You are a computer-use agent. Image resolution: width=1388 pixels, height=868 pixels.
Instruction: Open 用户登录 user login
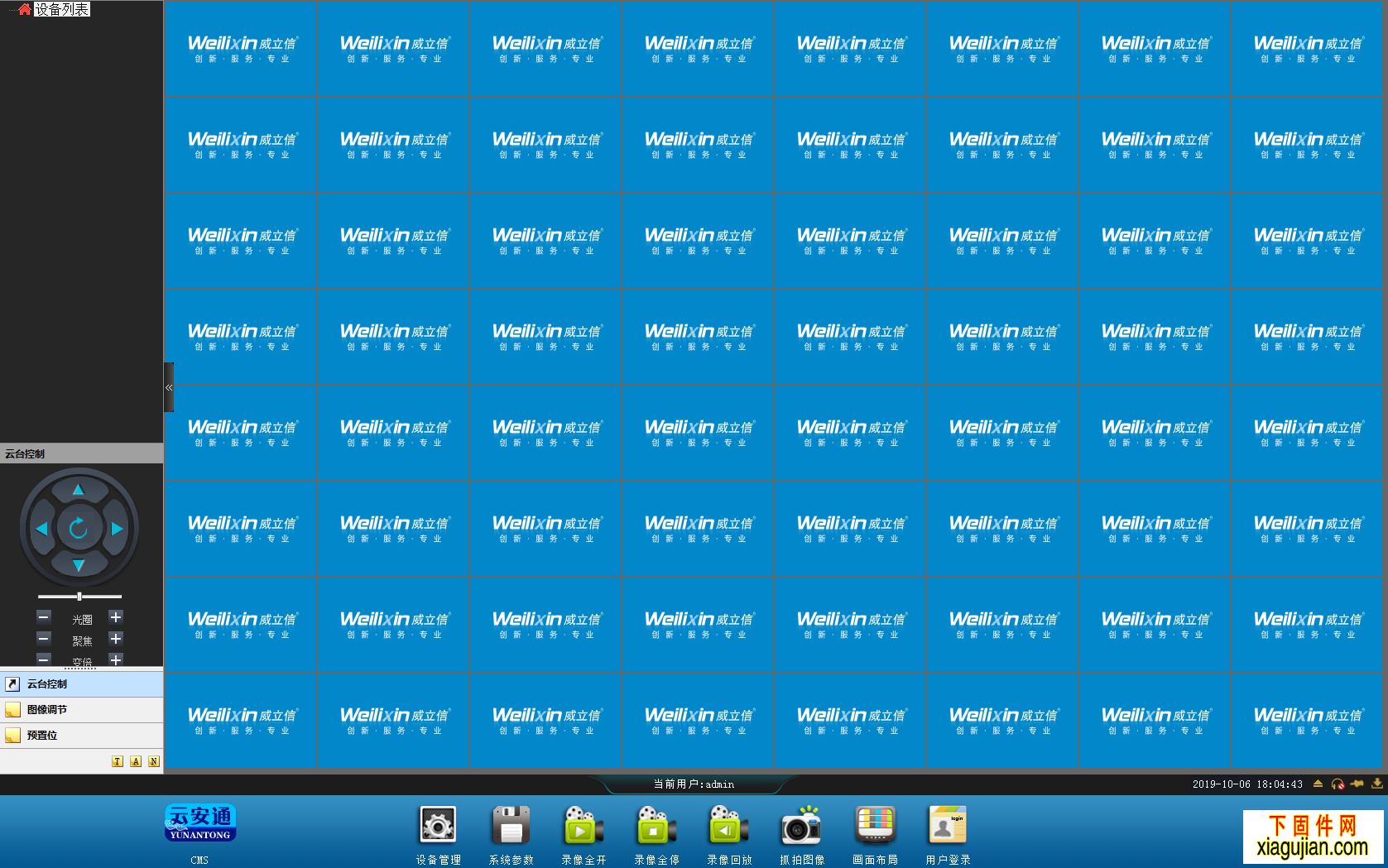[948, 835]
